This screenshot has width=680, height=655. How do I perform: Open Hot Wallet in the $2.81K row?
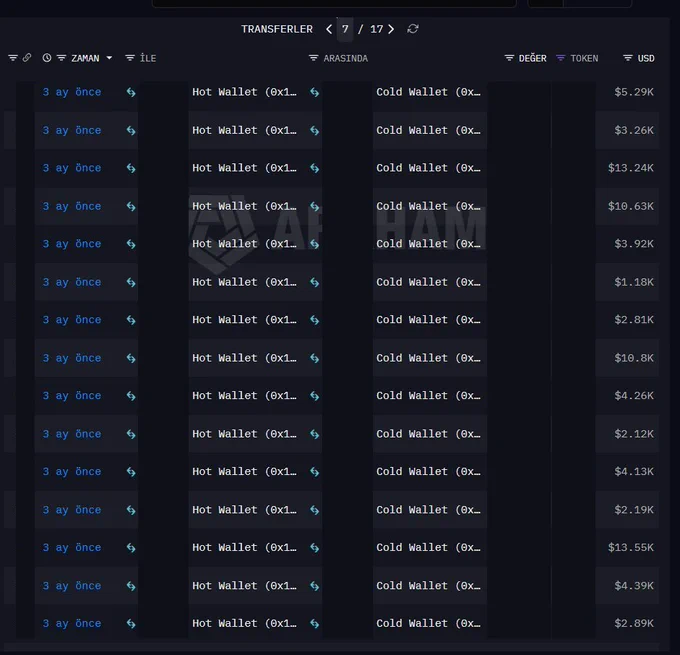click(x=245, y=320)
